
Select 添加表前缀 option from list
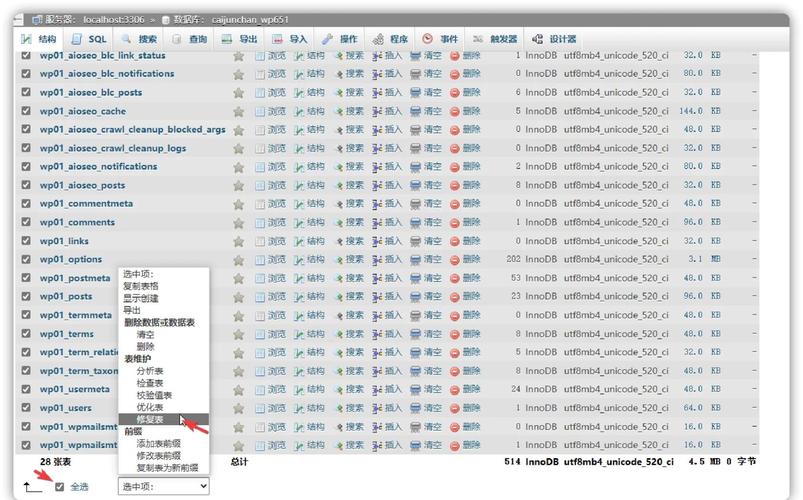(158, 443)
